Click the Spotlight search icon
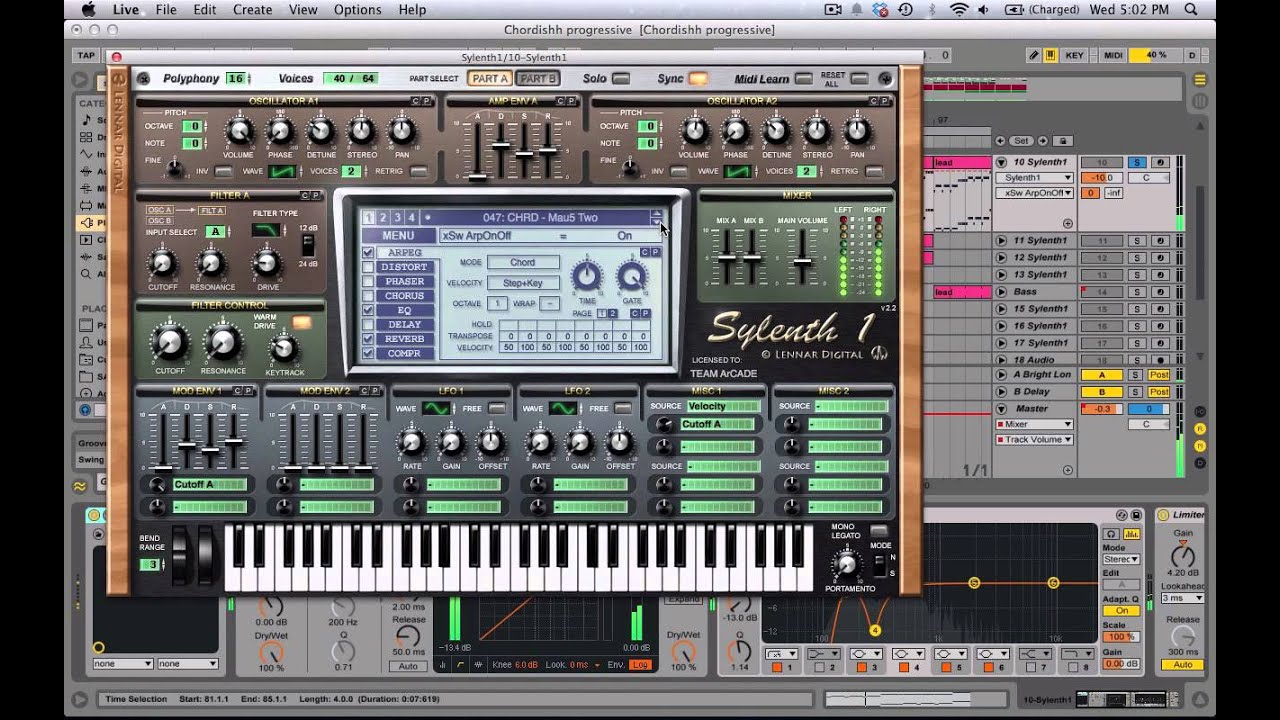This screenshot has width=1280, height=720. 1191,9
